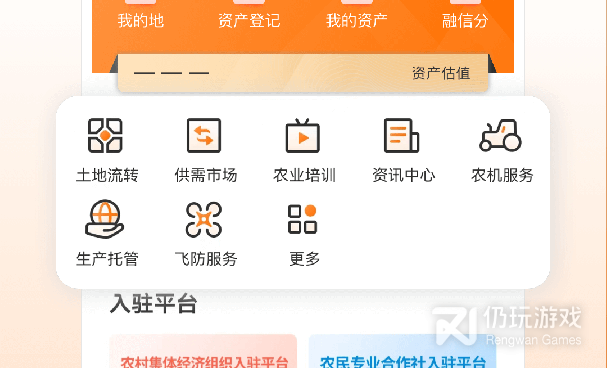
Task: Open the 土地流转 land transfer icon
Action: pos(105,135)
